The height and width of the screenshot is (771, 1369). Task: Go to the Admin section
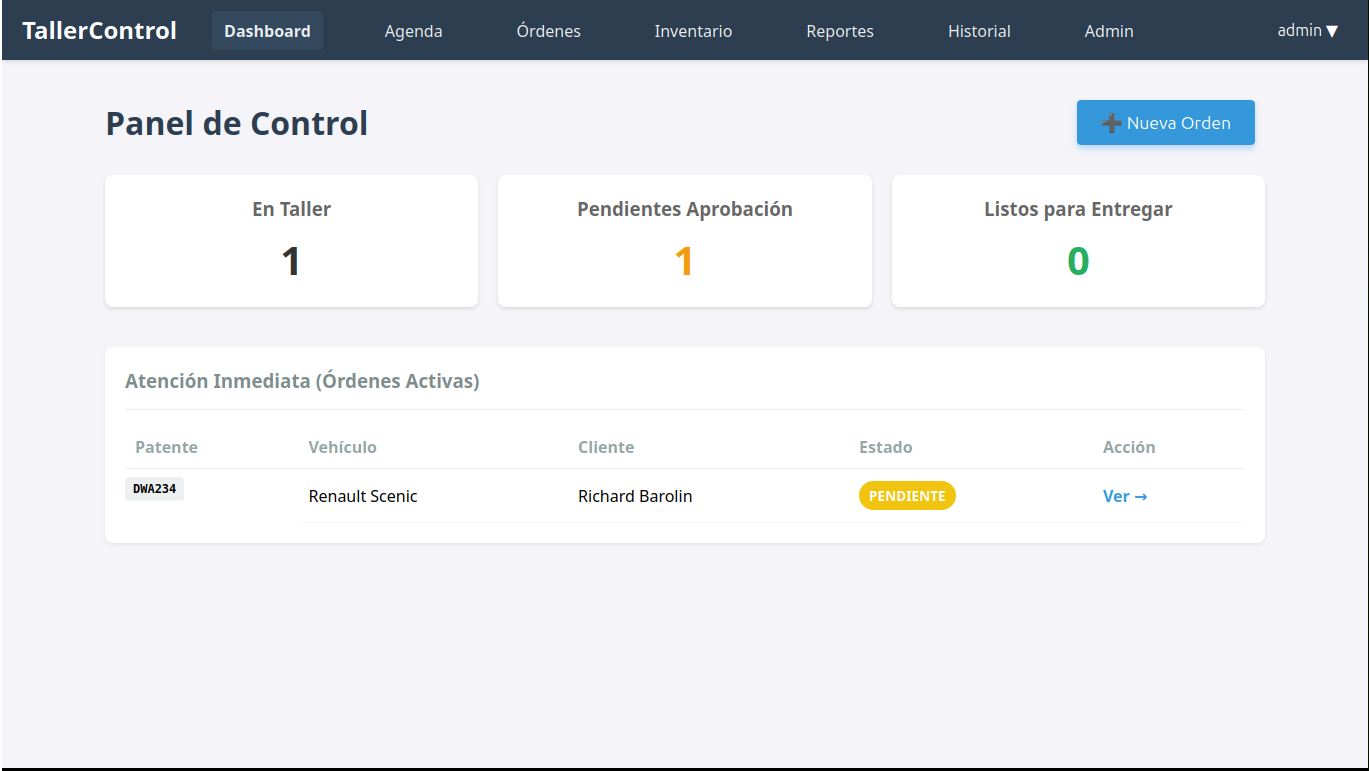[1108, 31]
